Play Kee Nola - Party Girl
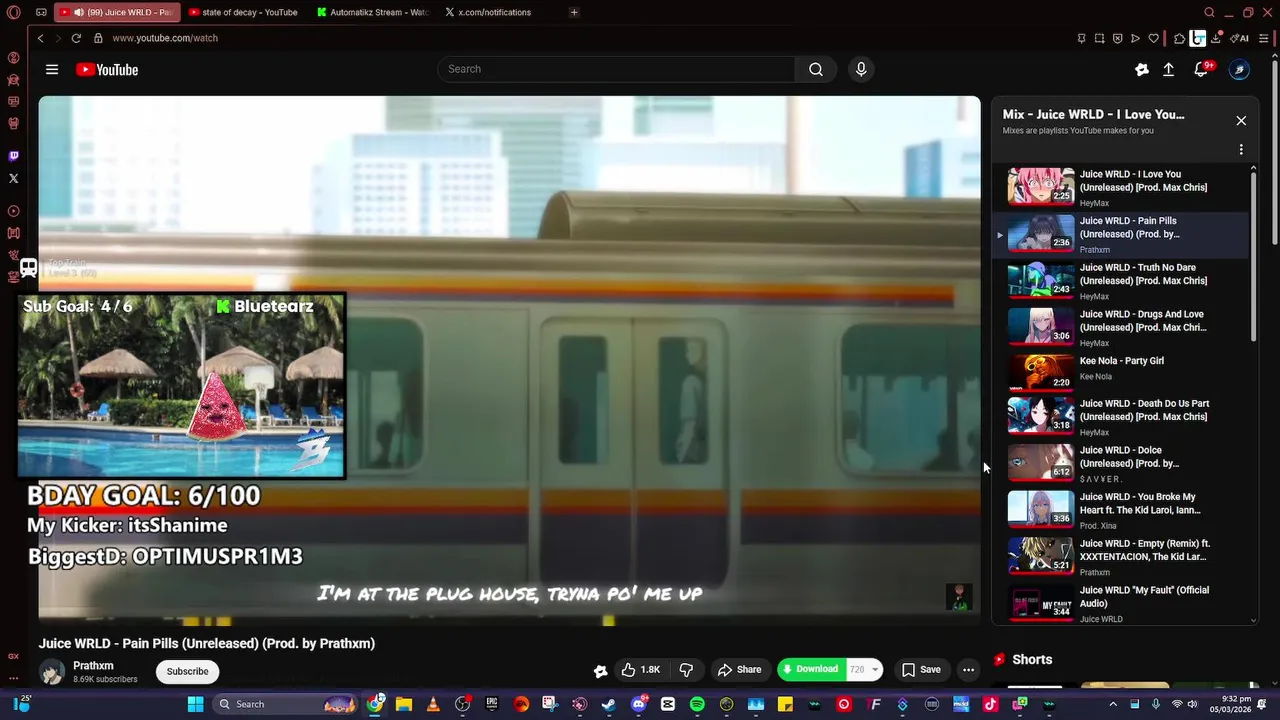This screenshot has height=720, width=1280. point(1120,371)
